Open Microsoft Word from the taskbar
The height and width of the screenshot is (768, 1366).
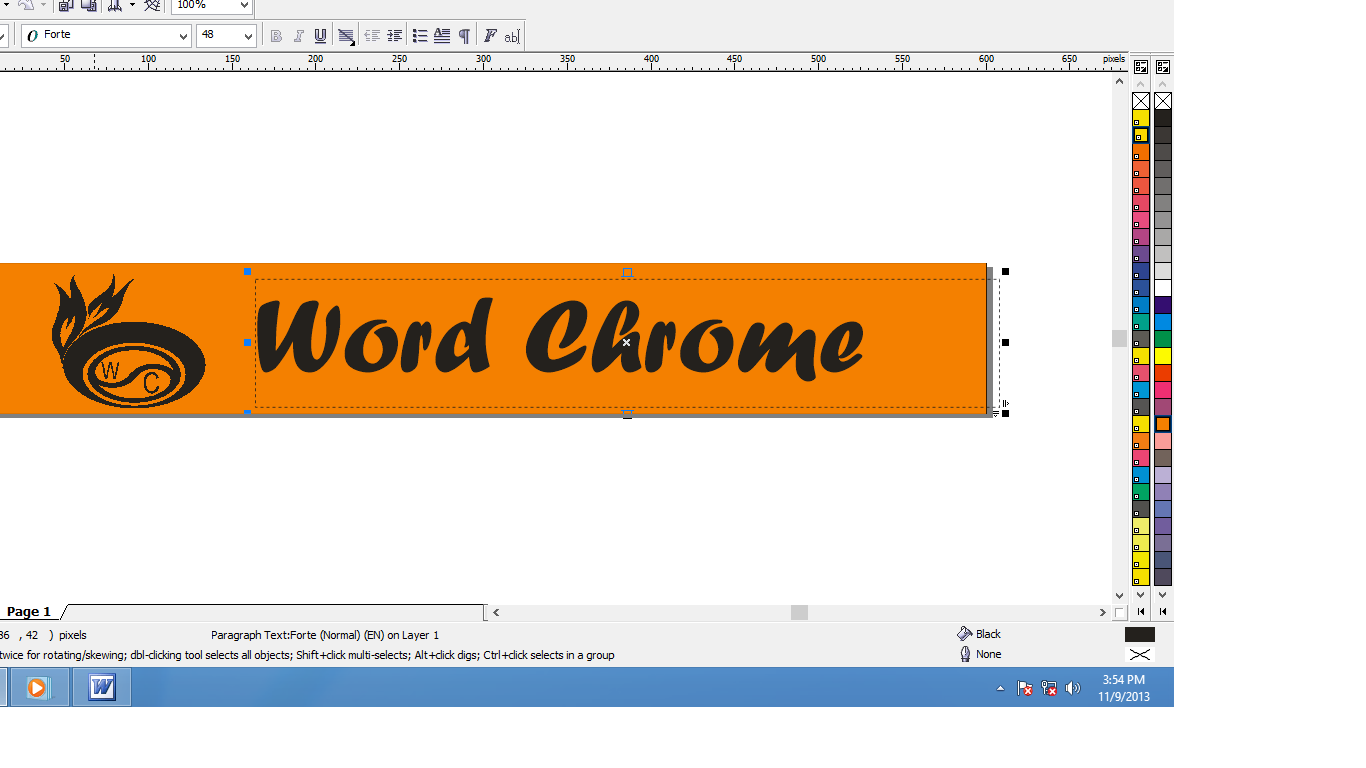(102, 688)
